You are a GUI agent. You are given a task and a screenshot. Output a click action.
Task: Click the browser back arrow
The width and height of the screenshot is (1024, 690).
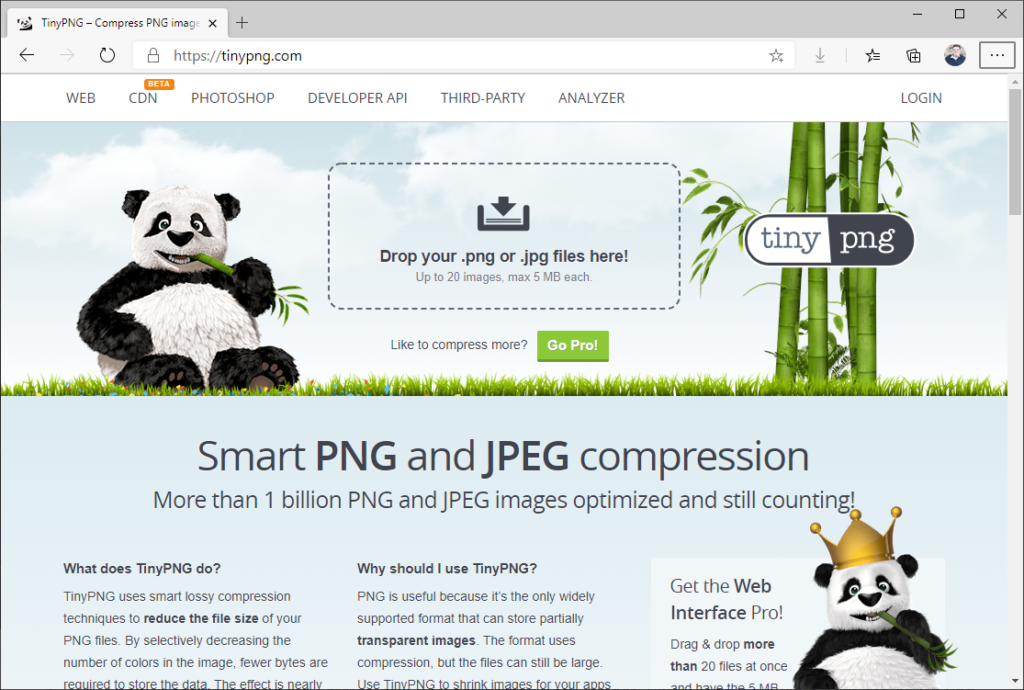click(x=27, y=55)
